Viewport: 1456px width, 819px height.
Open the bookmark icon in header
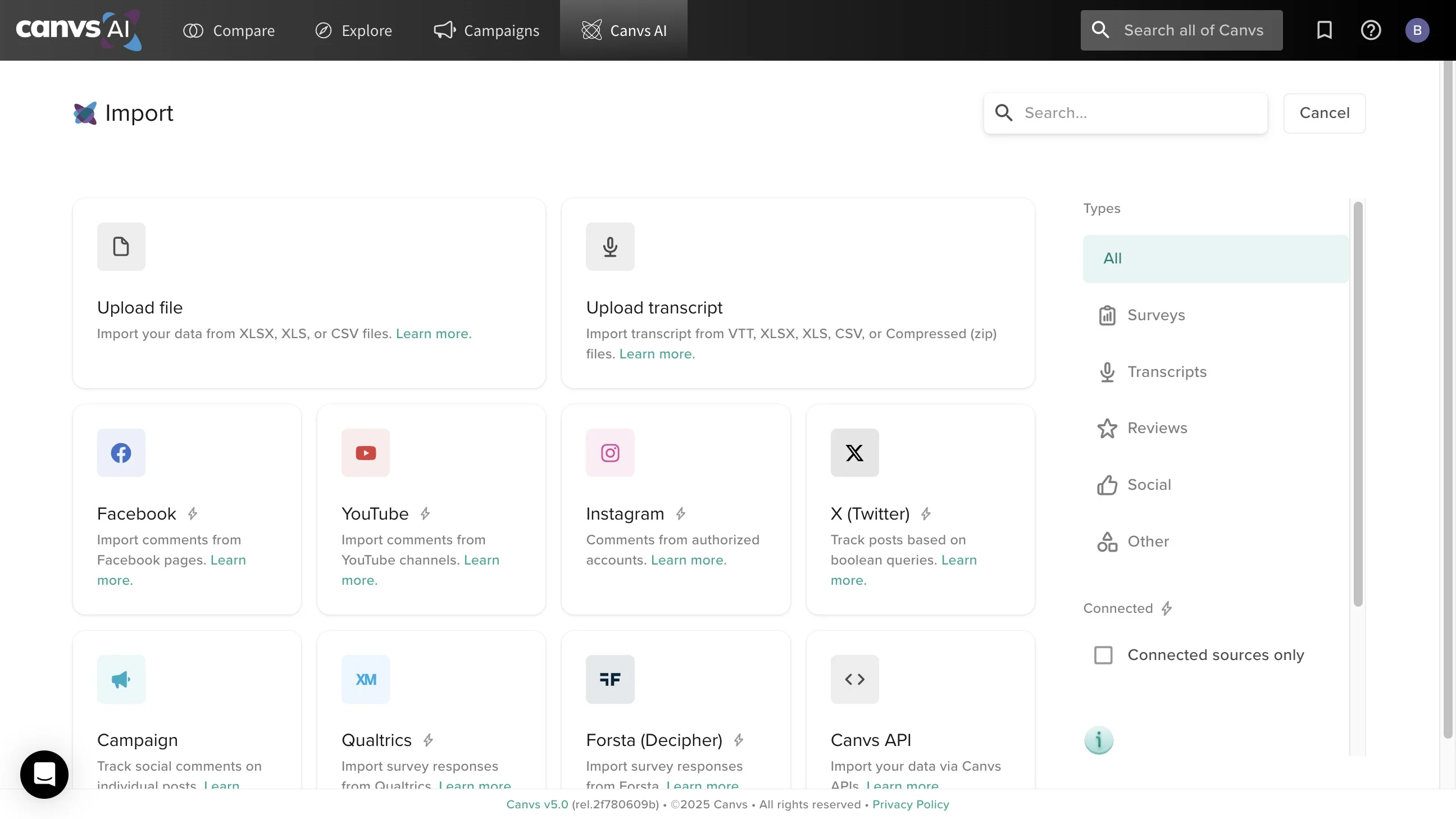tap(1325, 30)
